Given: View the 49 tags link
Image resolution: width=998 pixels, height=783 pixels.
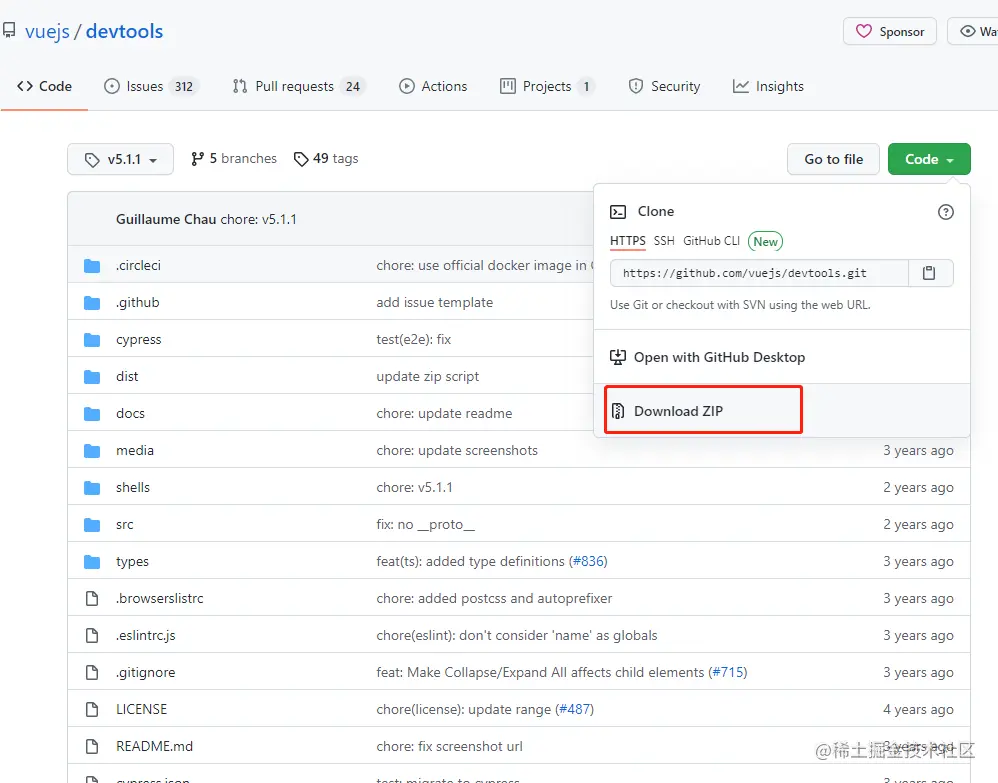Looking at the screenshot, I should [326, 159].
